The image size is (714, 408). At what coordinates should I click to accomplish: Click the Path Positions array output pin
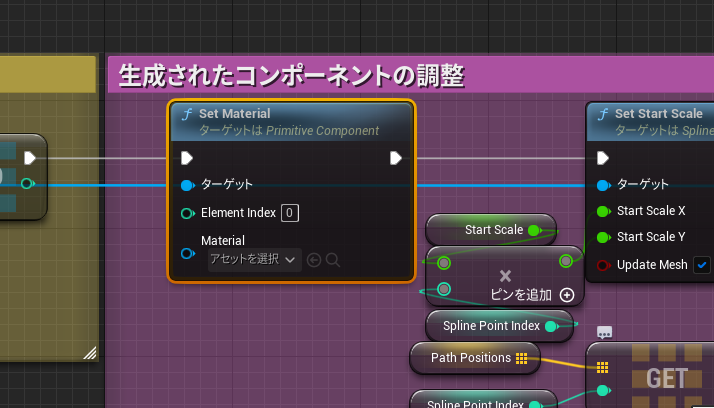(521, 358)
